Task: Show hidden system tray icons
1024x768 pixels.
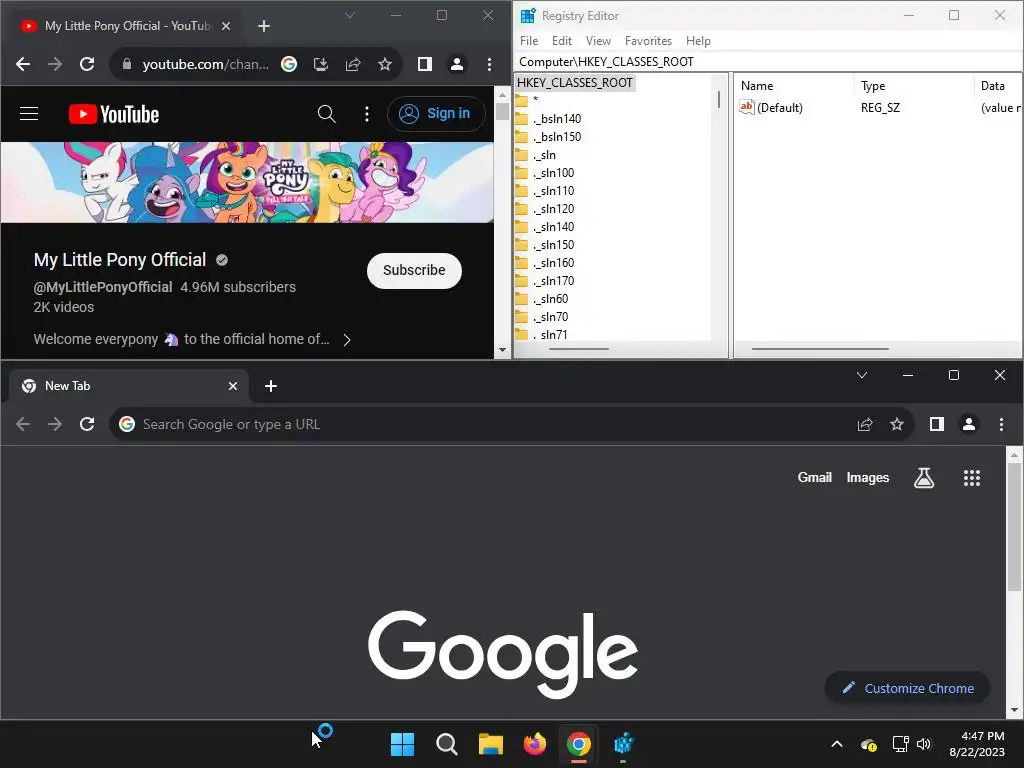Action: point(837,744)
